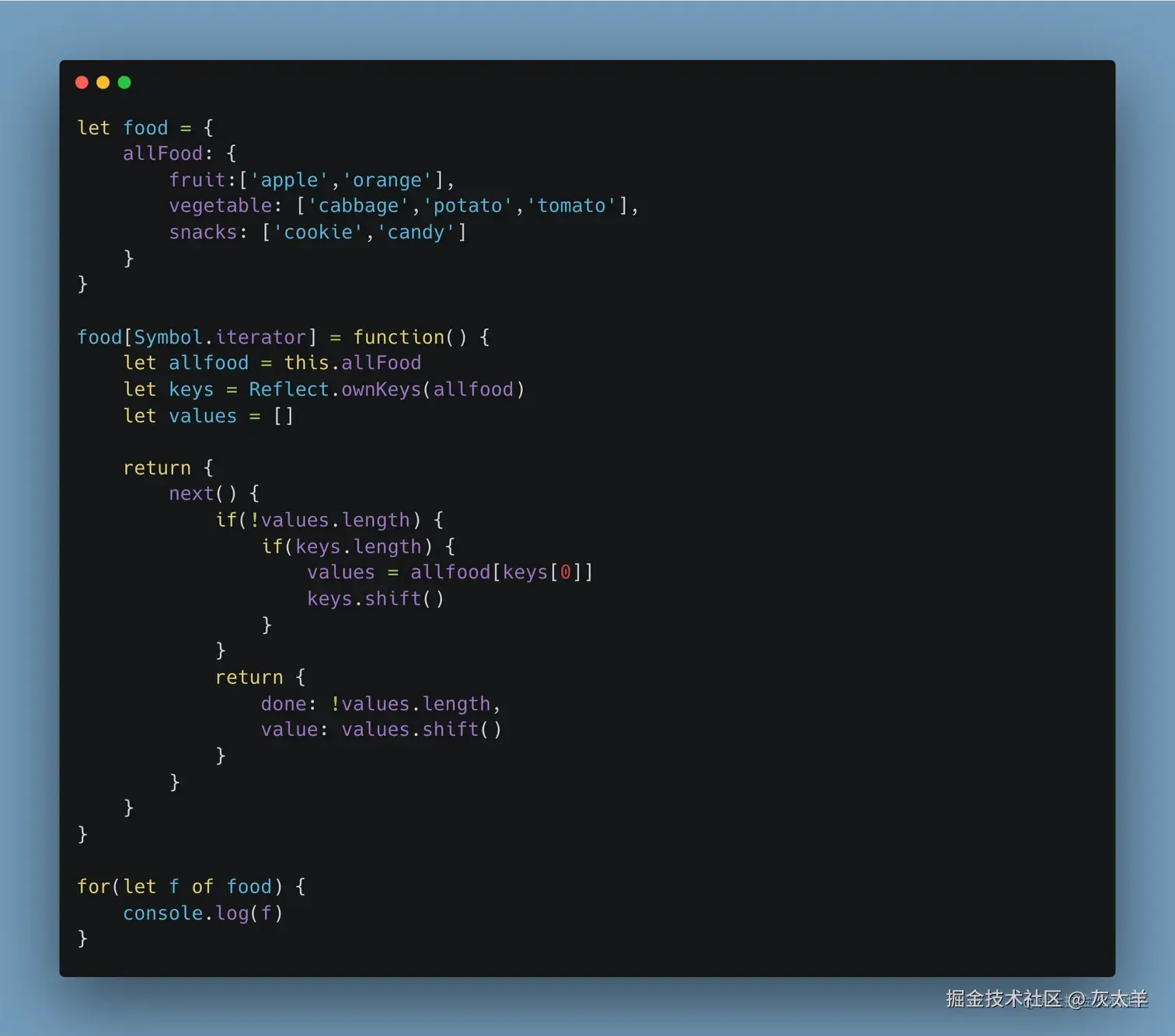Click the green maximize dot
Viewport: 1175px width, 1036px height.
[124, 82]
